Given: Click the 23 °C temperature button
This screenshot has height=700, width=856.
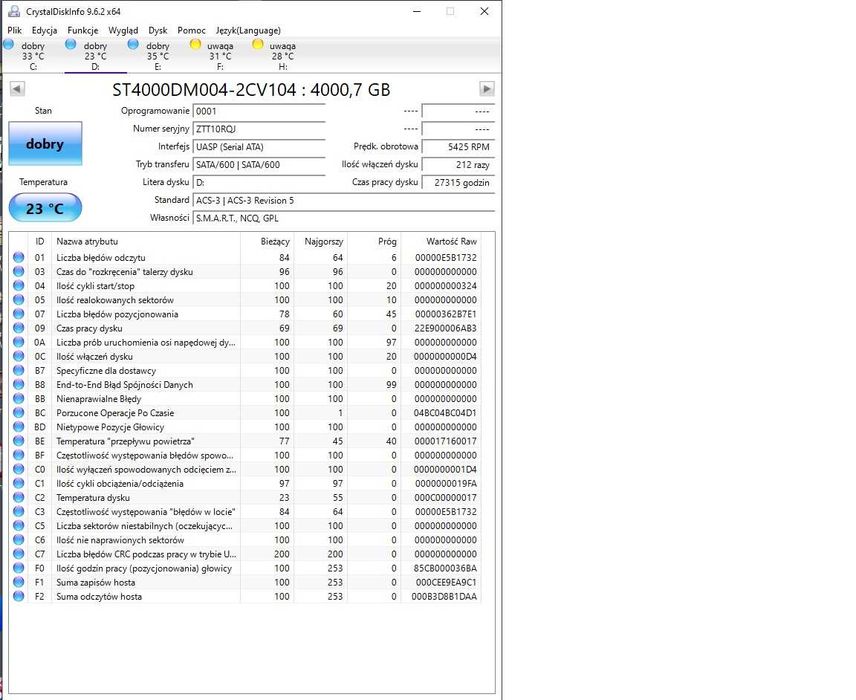Looking at the screenshot, I should 45,208.
